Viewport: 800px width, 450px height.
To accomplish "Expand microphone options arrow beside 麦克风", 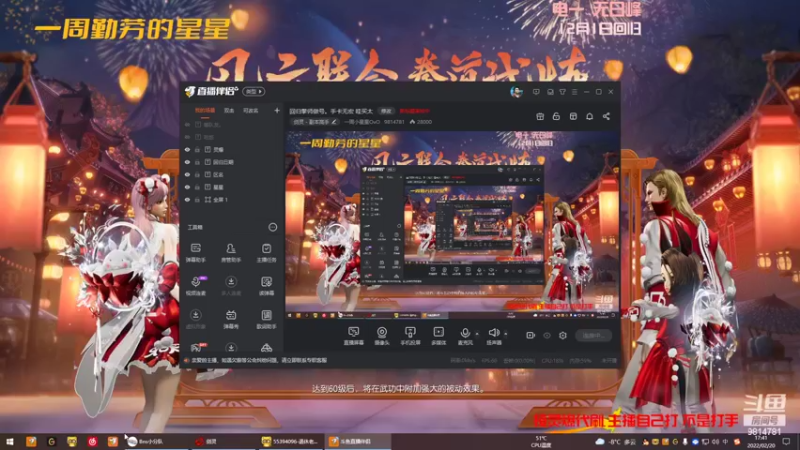I will click(x=477, y=334).
